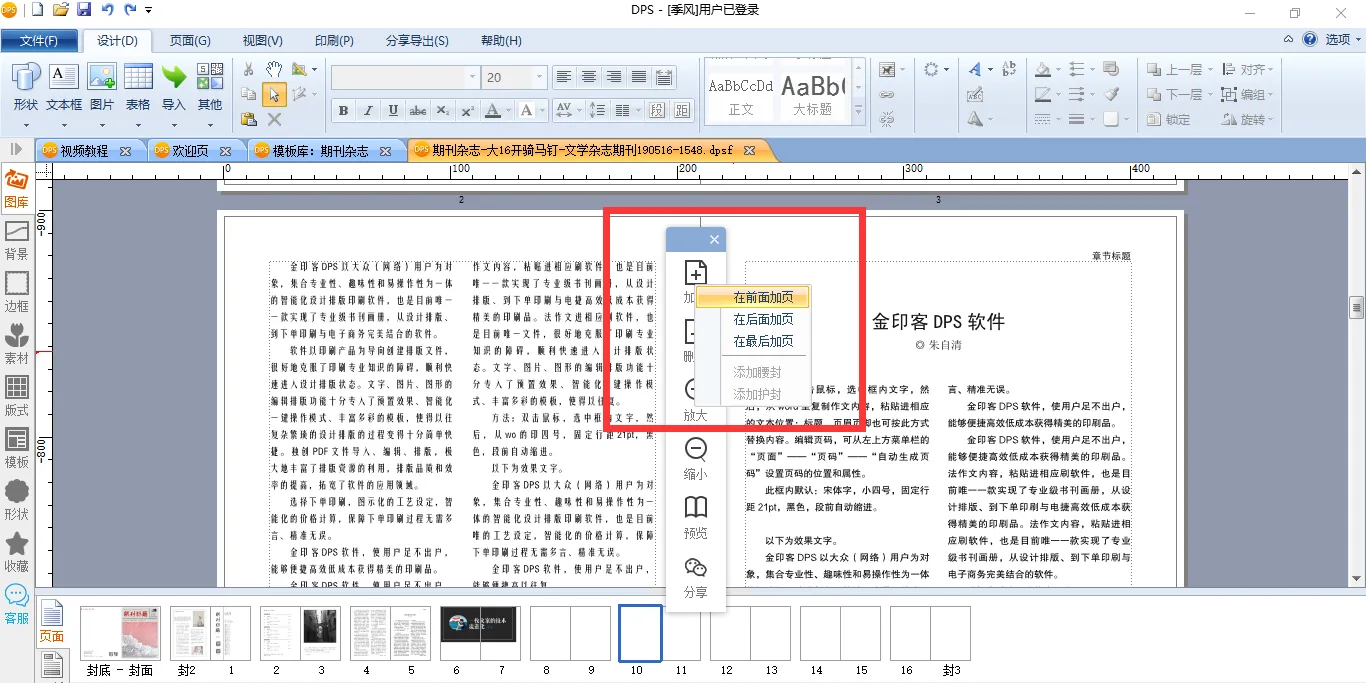Select the 封底 - 封面 cover thumbnail

(x=120, y=634)
